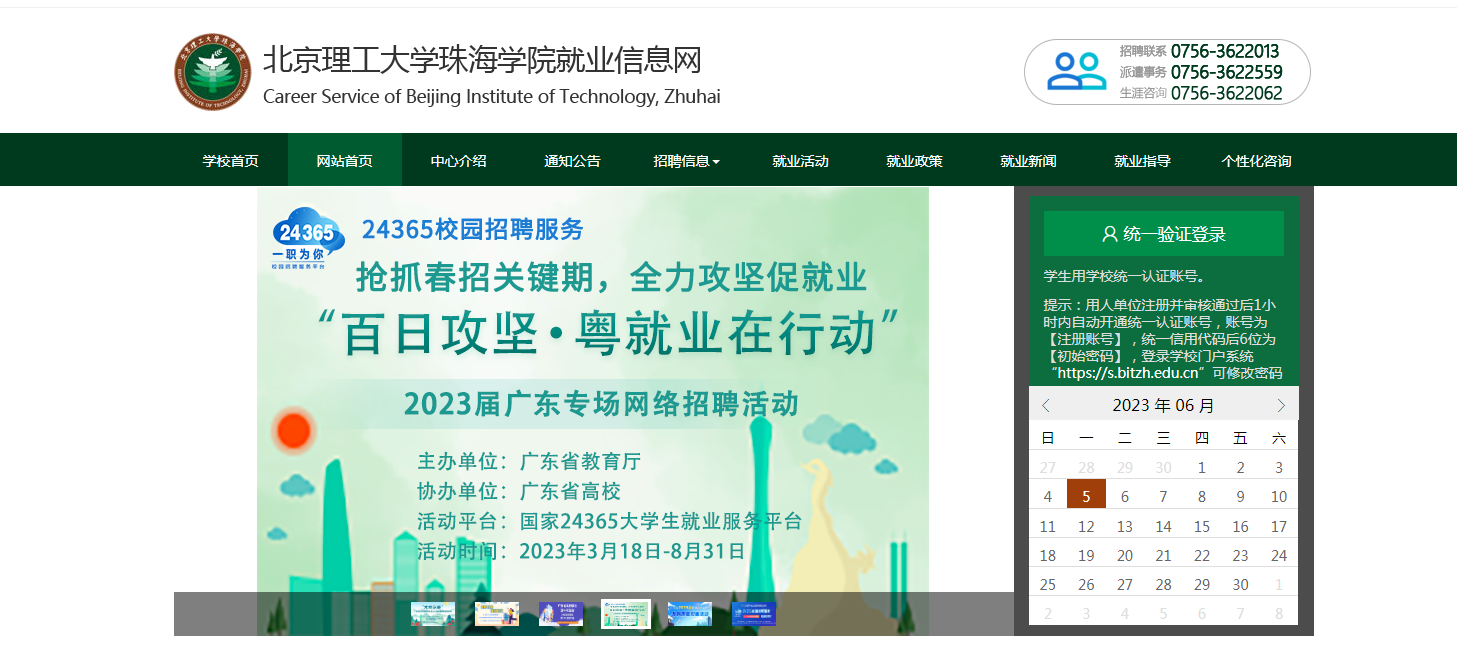The width and height of the screenshot is (1457, 652).
Task: Click the English subtitle Career Service text
Action: [x=492, y=97]
